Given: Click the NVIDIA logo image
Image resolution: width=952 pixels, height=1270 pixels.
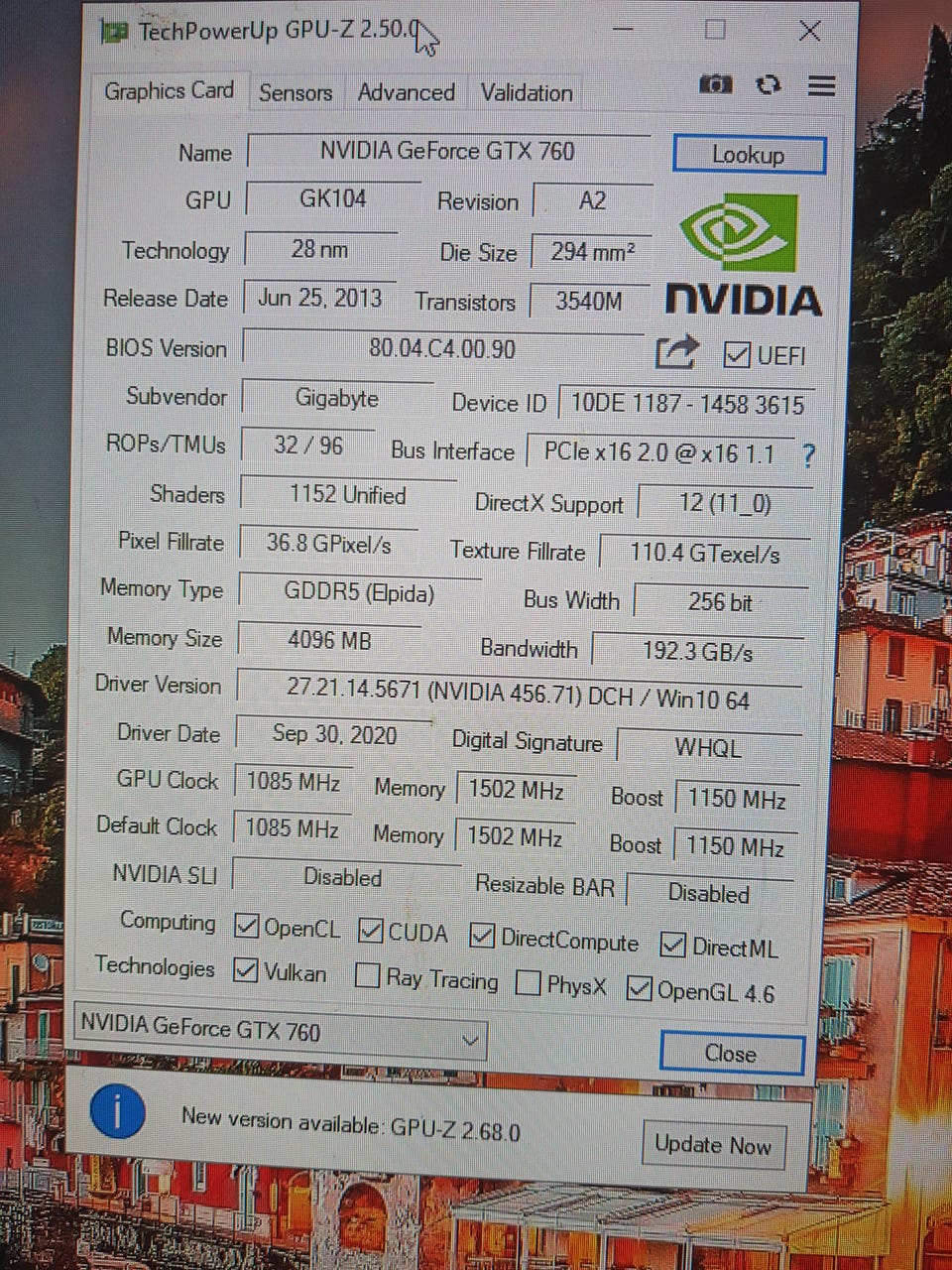Looking at the screenshot, I should pyautogui.click(x=744, y=256).
